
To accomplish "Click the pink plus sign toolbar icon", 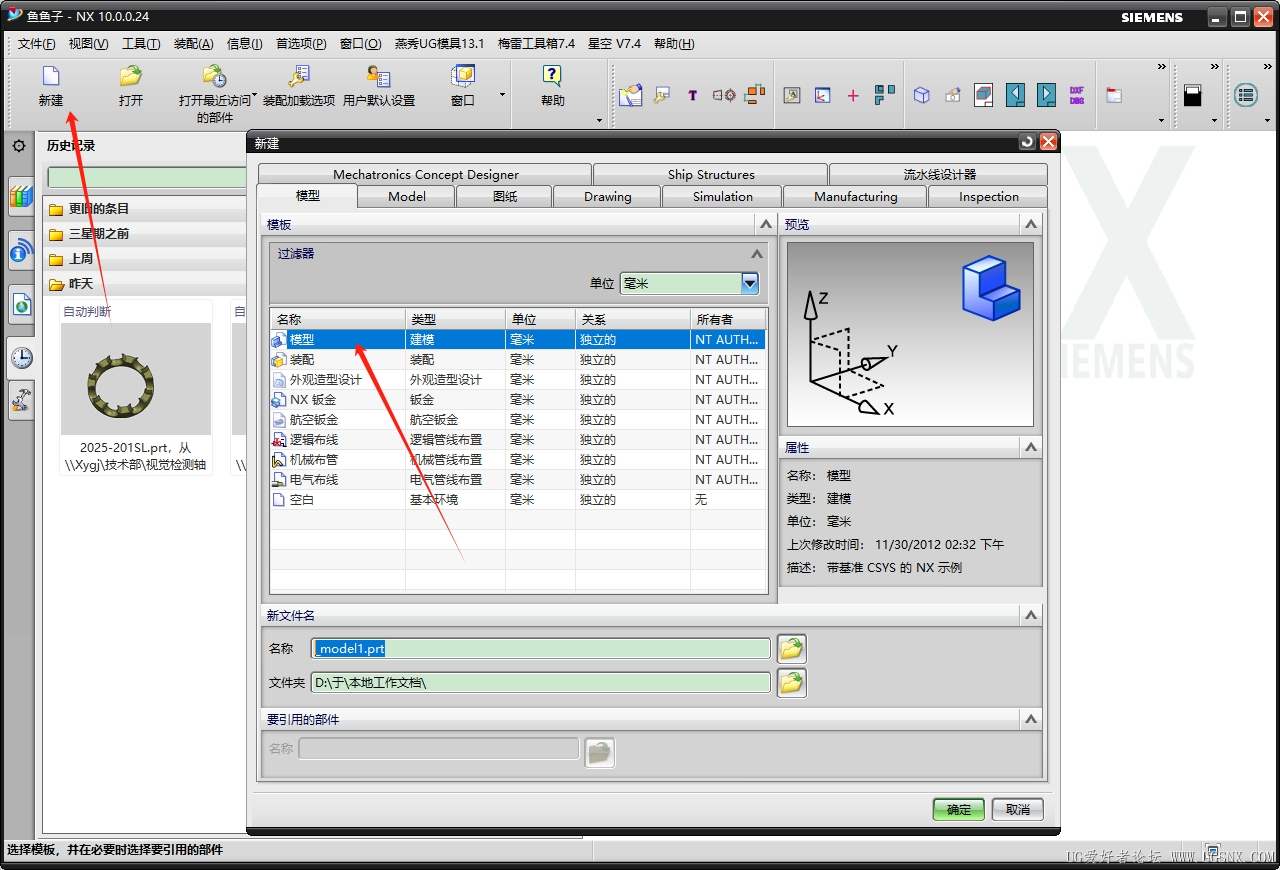I will click(x=852, y=95).
